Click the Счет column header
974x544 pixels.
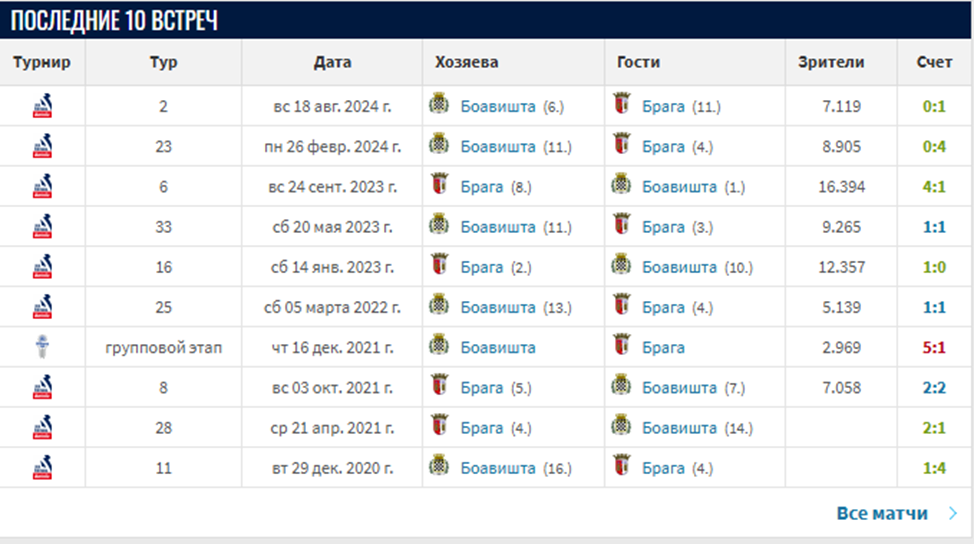coord(934,62)
